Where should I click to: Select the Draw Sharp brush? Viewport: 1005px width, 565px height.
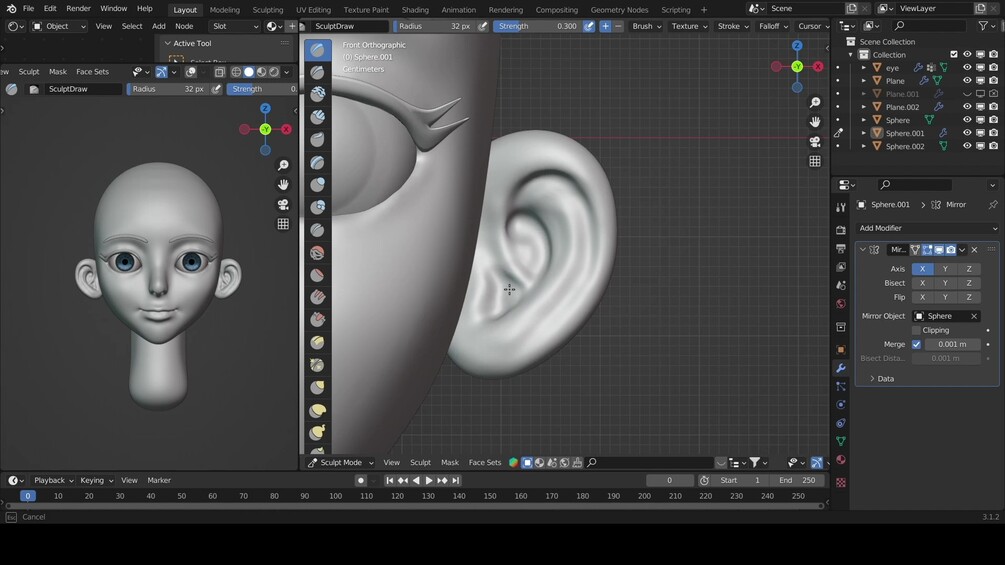tap(317, 72)
